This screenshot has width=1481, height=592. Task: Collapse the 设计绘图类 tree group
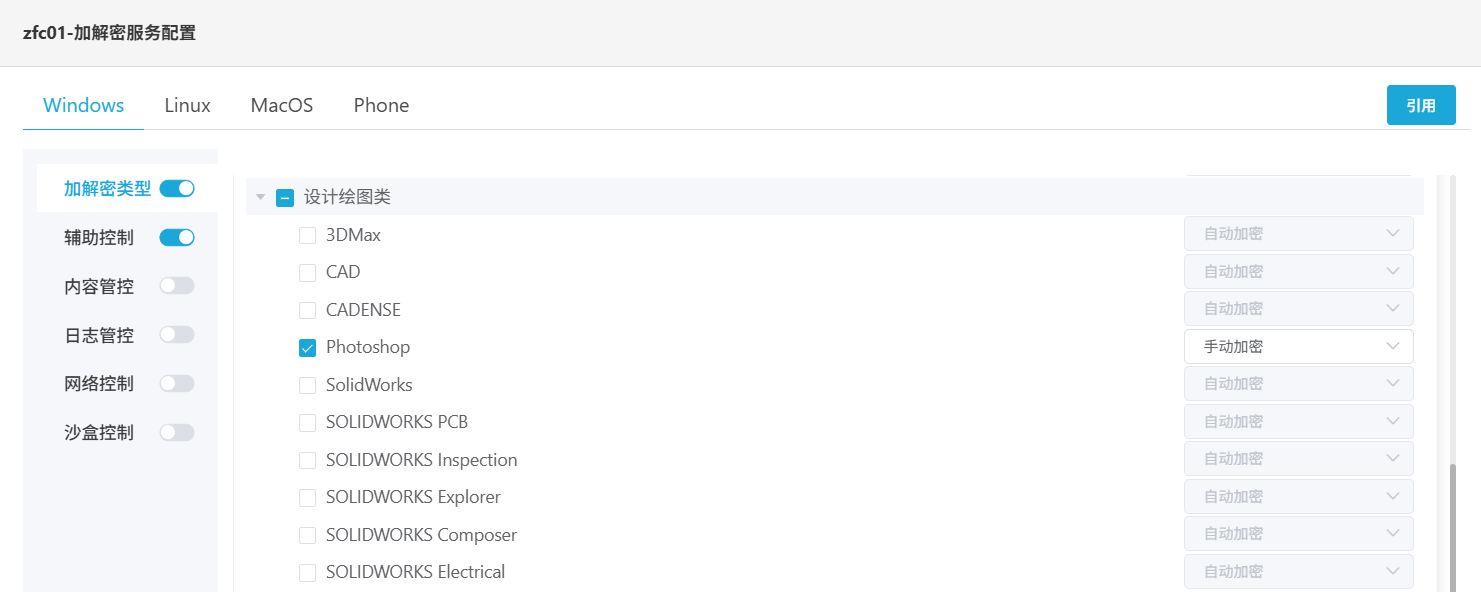point(260,198)
